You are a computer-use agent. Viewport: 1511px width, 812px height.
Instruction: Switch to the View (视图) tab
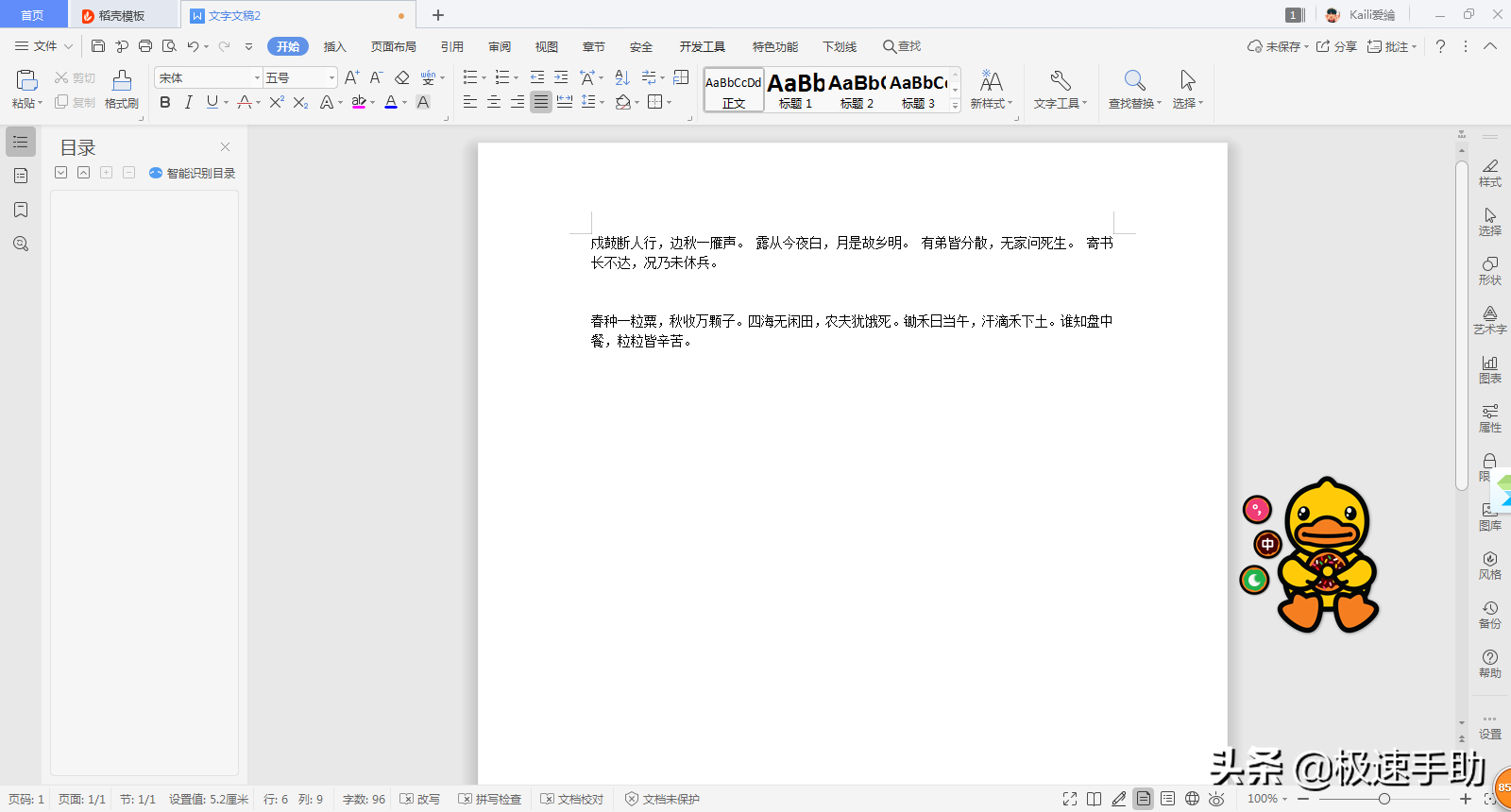pyautogui.click(x=547, y=46)
